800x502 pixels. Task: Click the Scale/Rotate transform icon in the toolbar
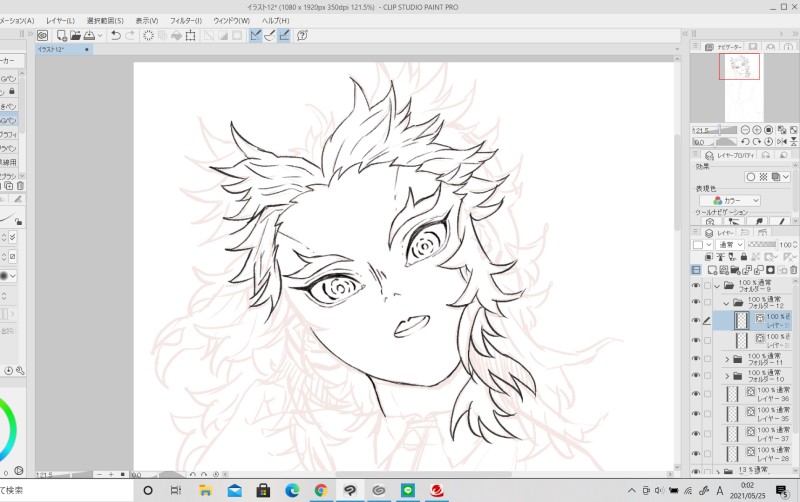click(189, 35)
